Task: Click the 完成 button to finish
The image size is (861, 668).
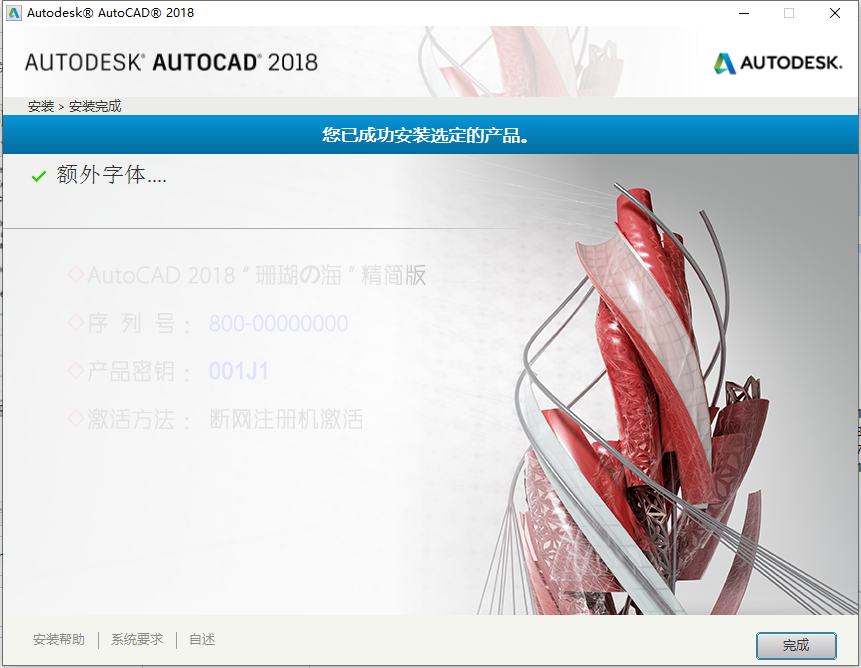Action: [796, 645]
